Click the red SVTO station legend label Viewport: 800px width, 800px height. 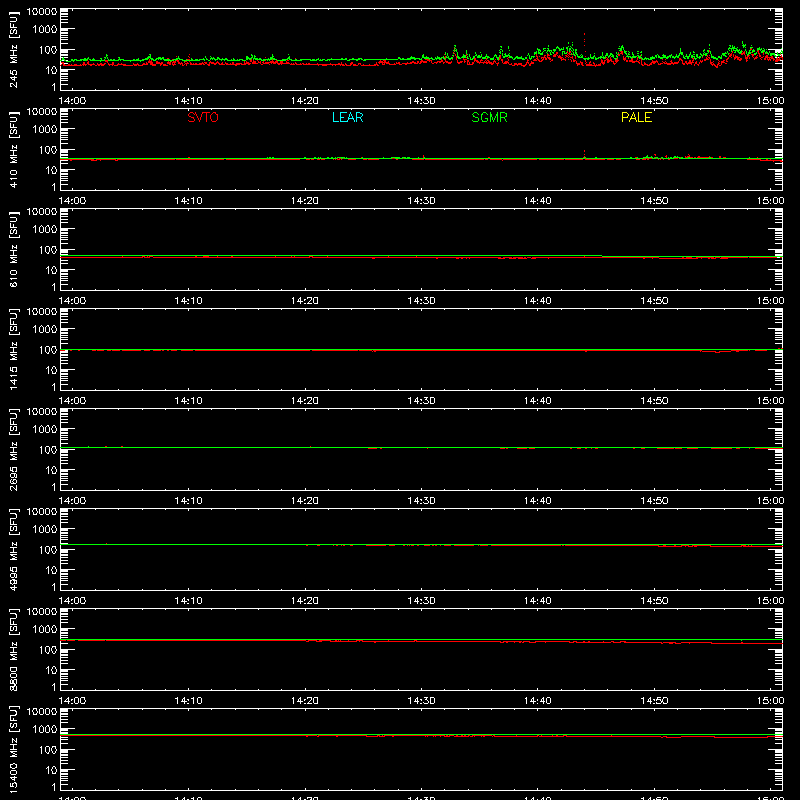point(203,117)
